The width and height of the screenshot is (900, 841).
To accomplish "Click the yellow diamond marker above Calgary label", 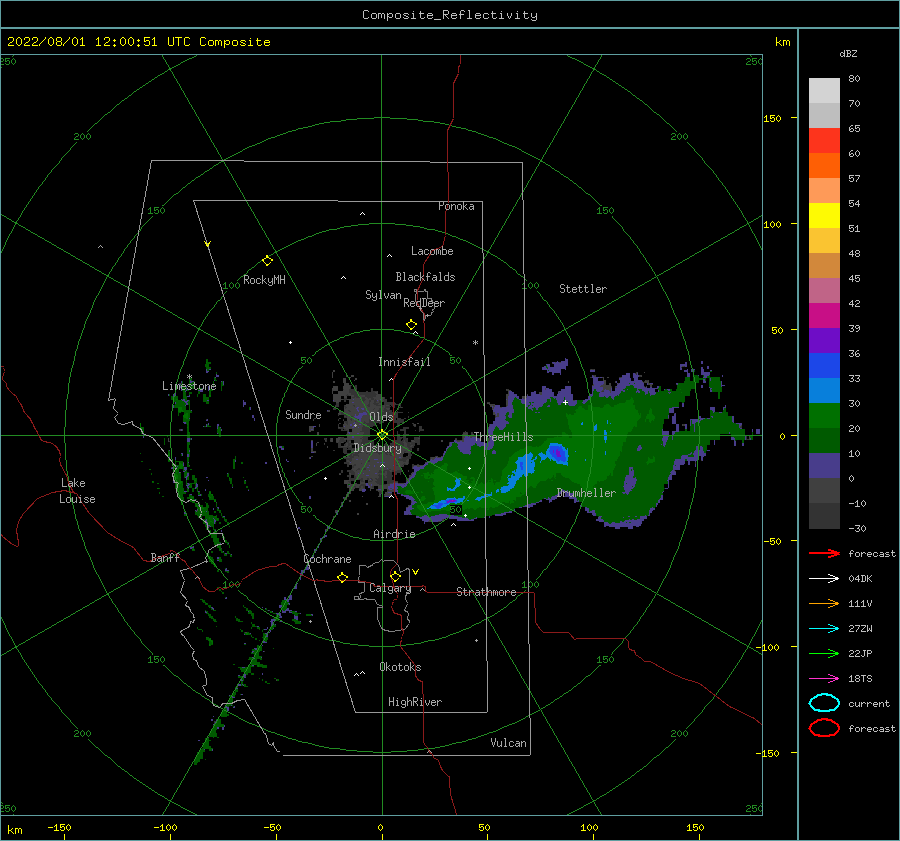I will [x=395, y=576].
